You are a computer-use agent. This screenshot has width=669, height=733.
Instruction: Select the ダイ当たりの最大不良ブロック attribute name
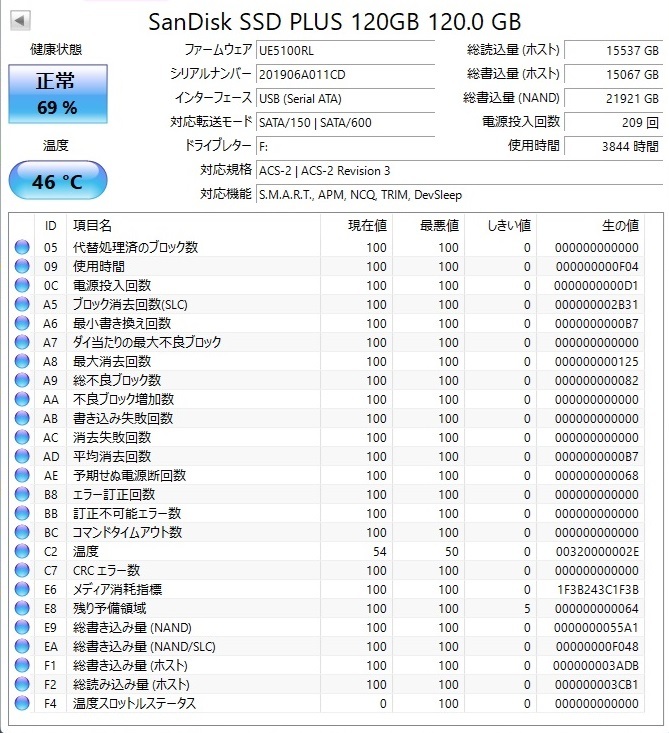[x=147, y=342]
